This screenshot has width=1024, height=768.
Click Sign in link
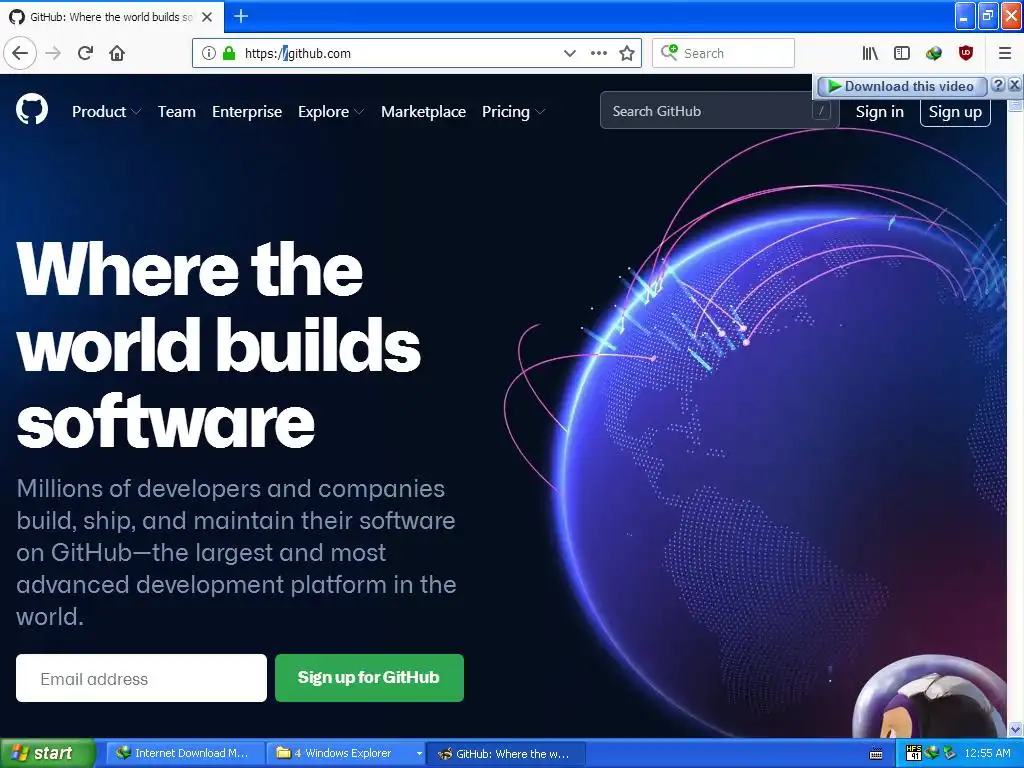[x=880, y=112]
